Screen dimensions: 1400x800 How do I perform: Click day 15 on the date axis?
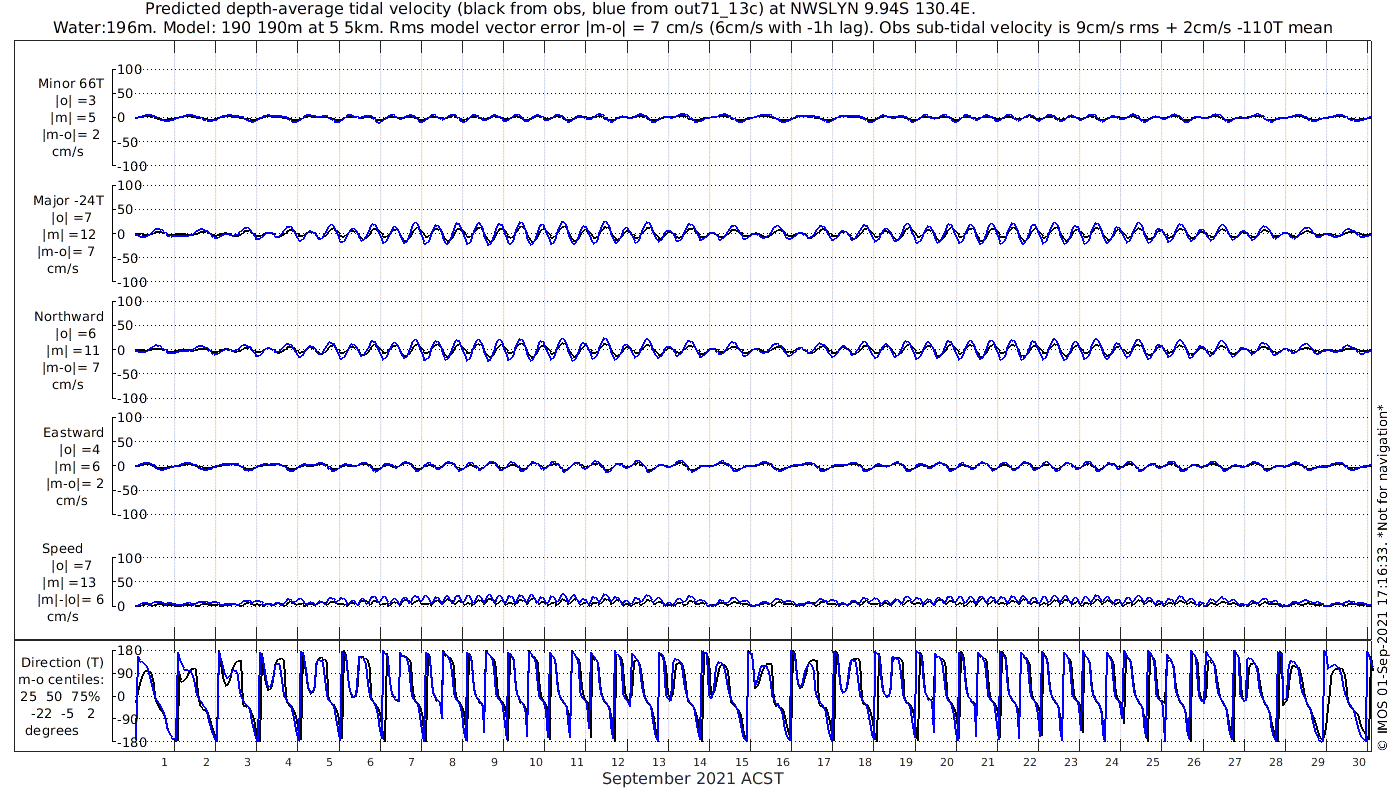[x=742, y=762]
